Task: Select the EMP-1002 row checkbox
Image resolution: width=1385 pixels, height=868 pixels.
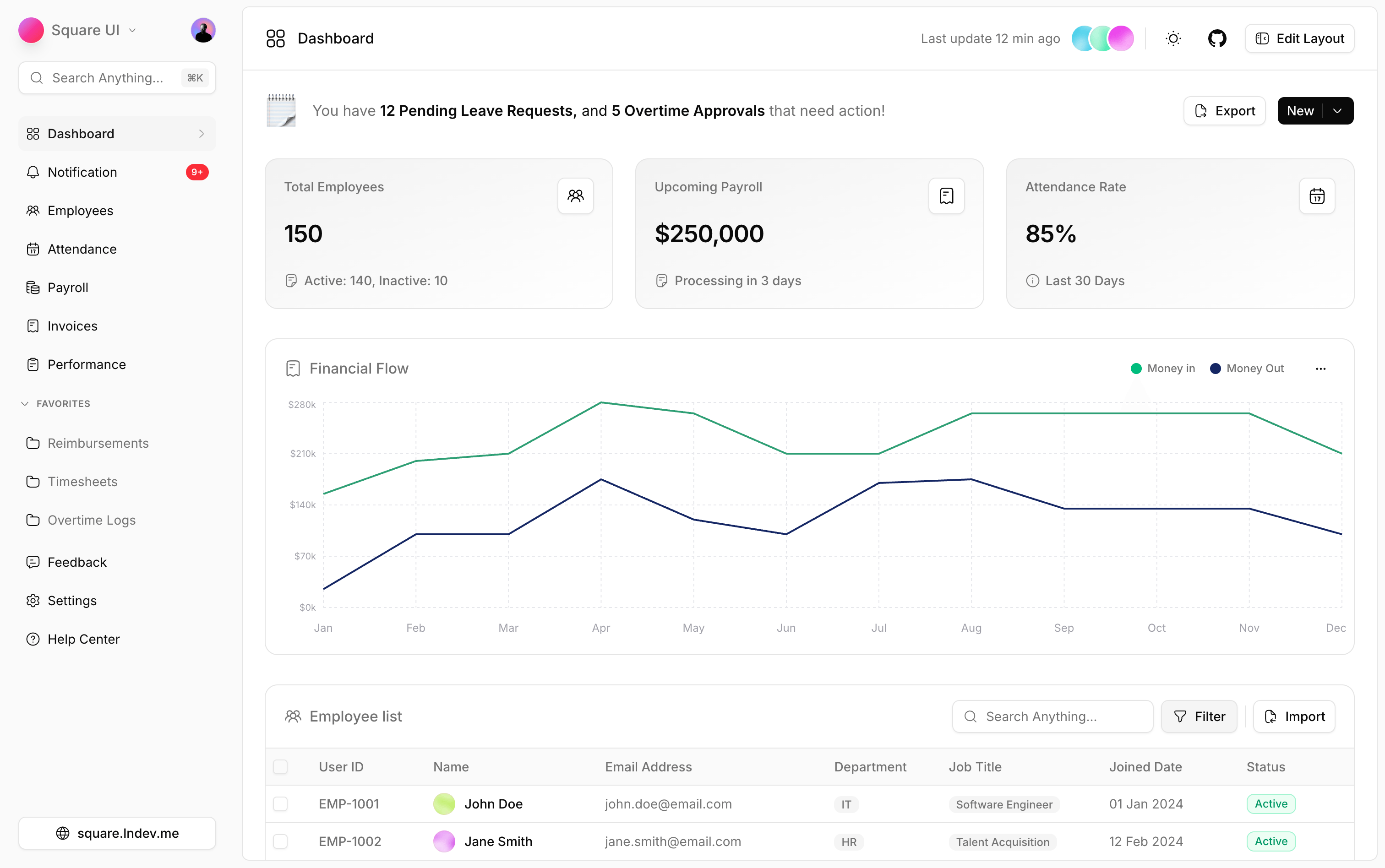Action: [x=280, y=841]
